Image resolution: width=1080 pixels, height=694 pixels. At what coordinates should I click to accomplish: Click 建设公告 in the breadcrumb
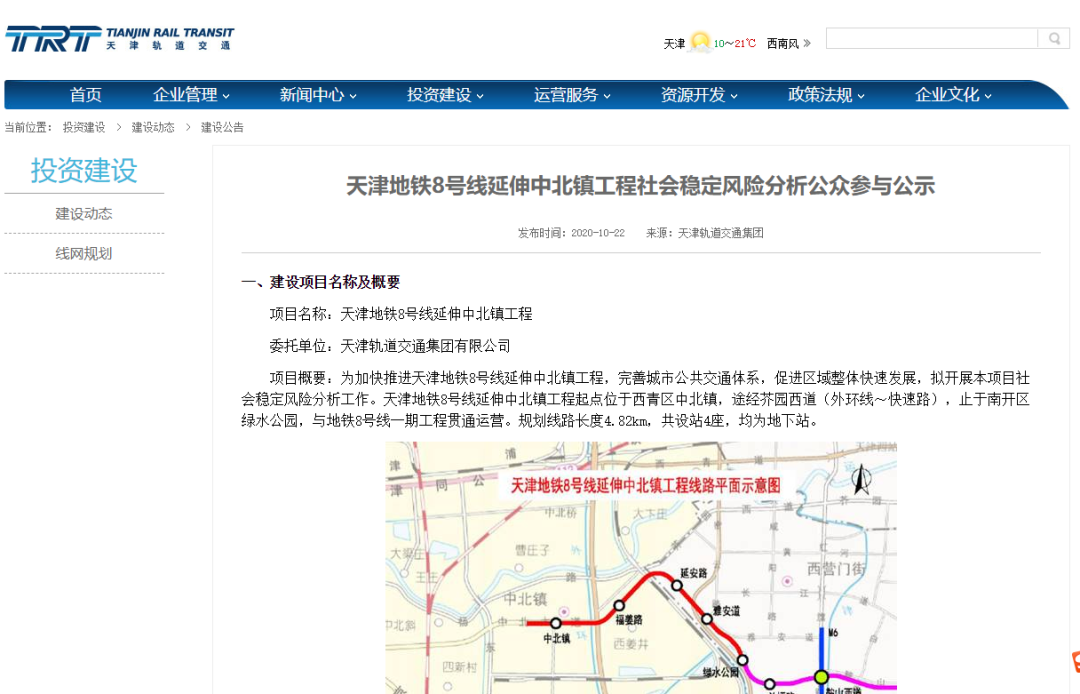[222, 127]
